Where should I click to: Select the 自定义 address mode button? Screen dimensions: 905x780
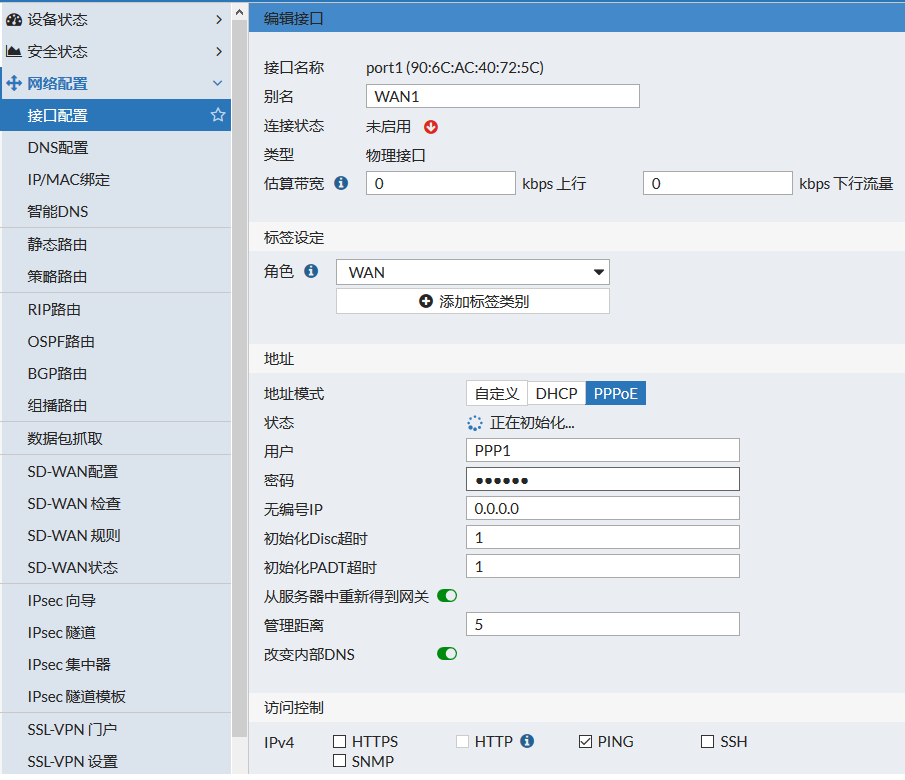coord(497,393)
